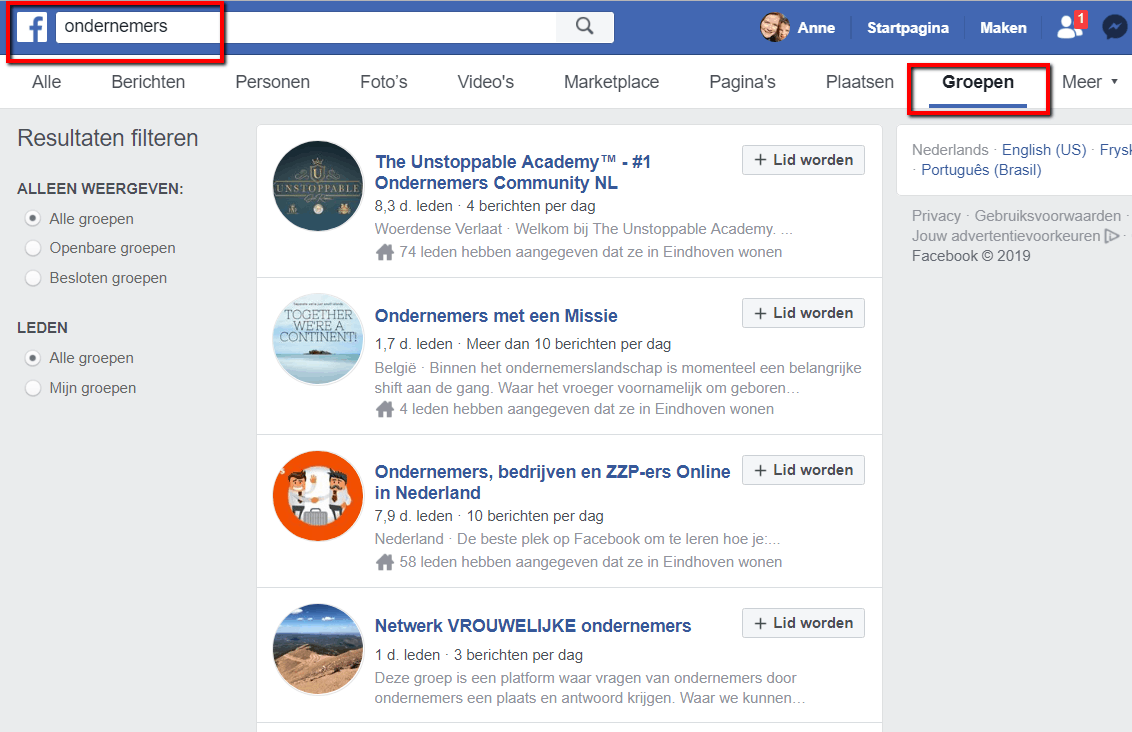Click 'Lid worden' for Netwerk VROUWELIJKE ondernemers
Image resolution: width=1132 pixels, height=732 pixels.
pyautogui.click(x=804, y=623)
